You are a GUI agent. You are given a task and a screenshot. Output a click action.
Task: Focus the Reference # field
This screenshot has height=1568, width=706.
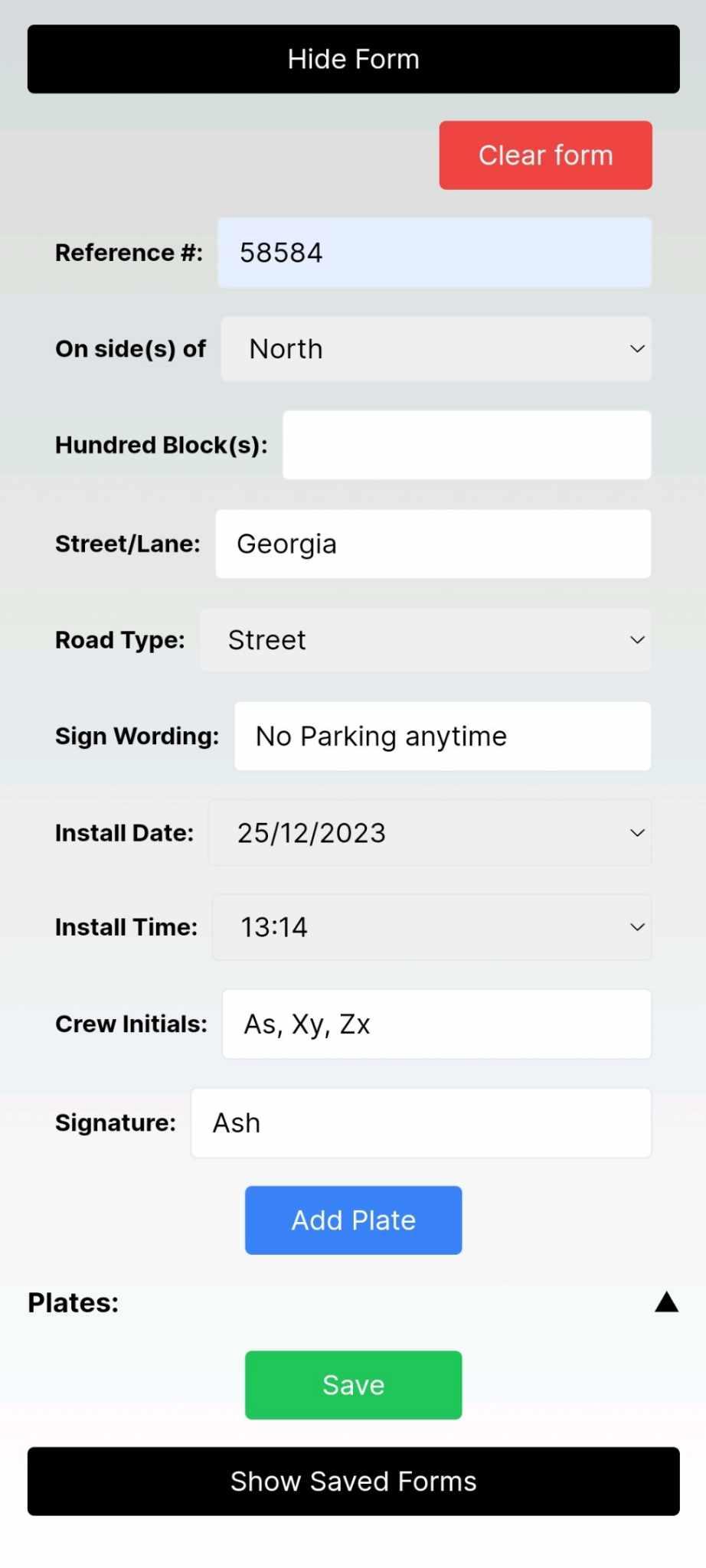pos(434,253)
